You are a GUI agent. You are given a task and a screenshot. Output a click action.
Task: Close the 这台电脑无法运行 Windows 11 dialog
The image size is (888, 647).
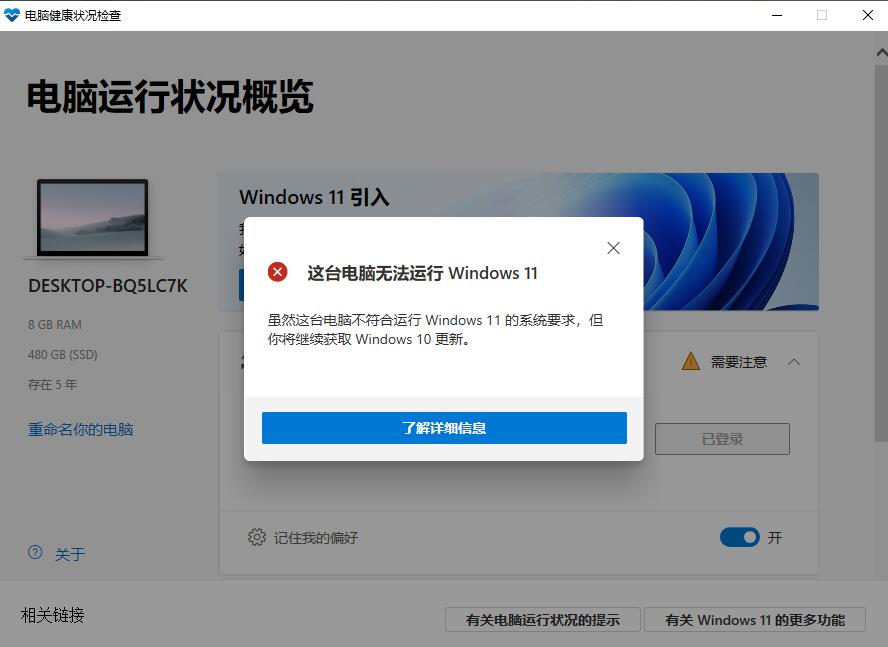click(x=613, y=248)
